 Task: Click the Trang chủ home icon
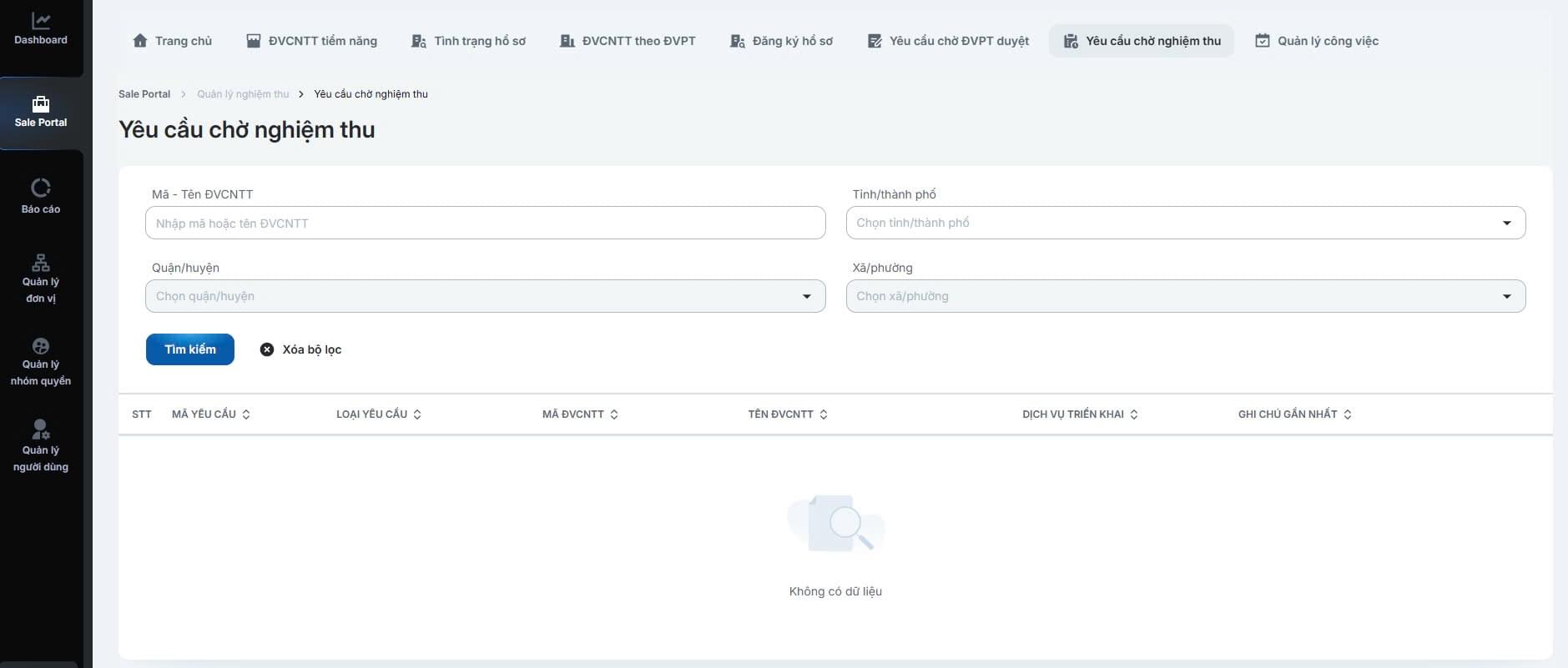pyautogui.click(x=140, y=41)
